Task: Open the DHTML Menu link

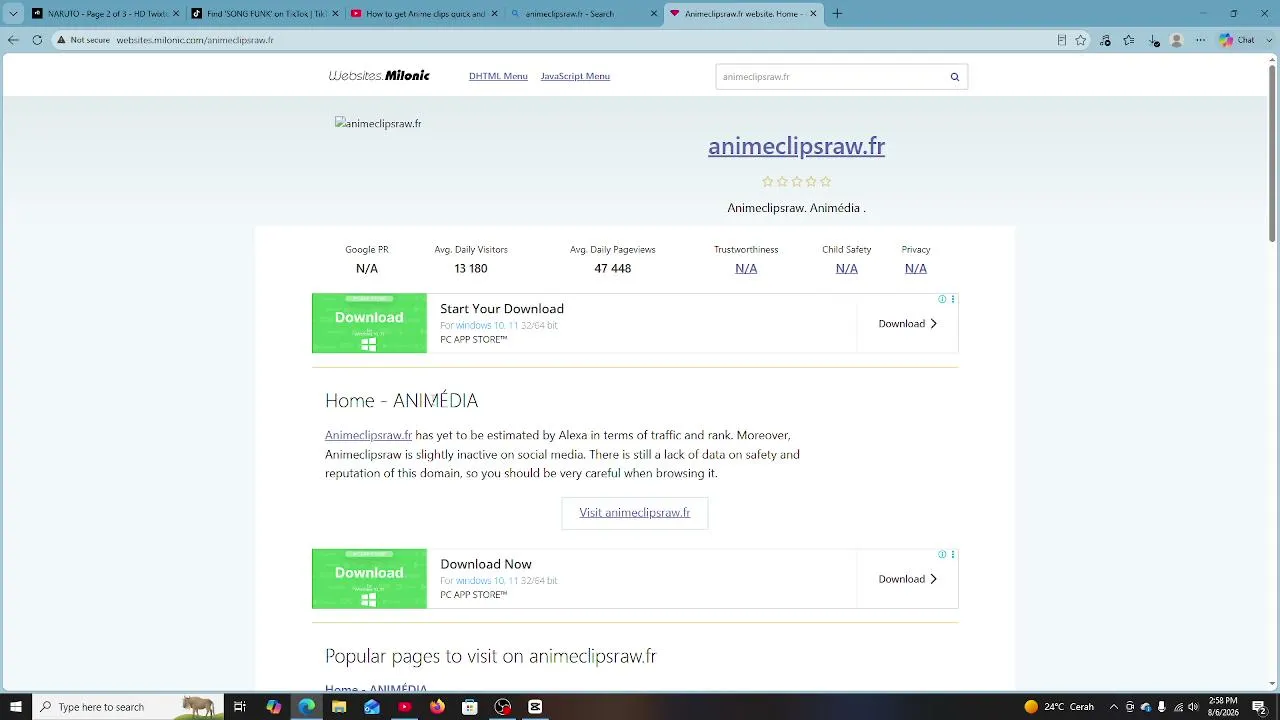Action: (498, 76)
